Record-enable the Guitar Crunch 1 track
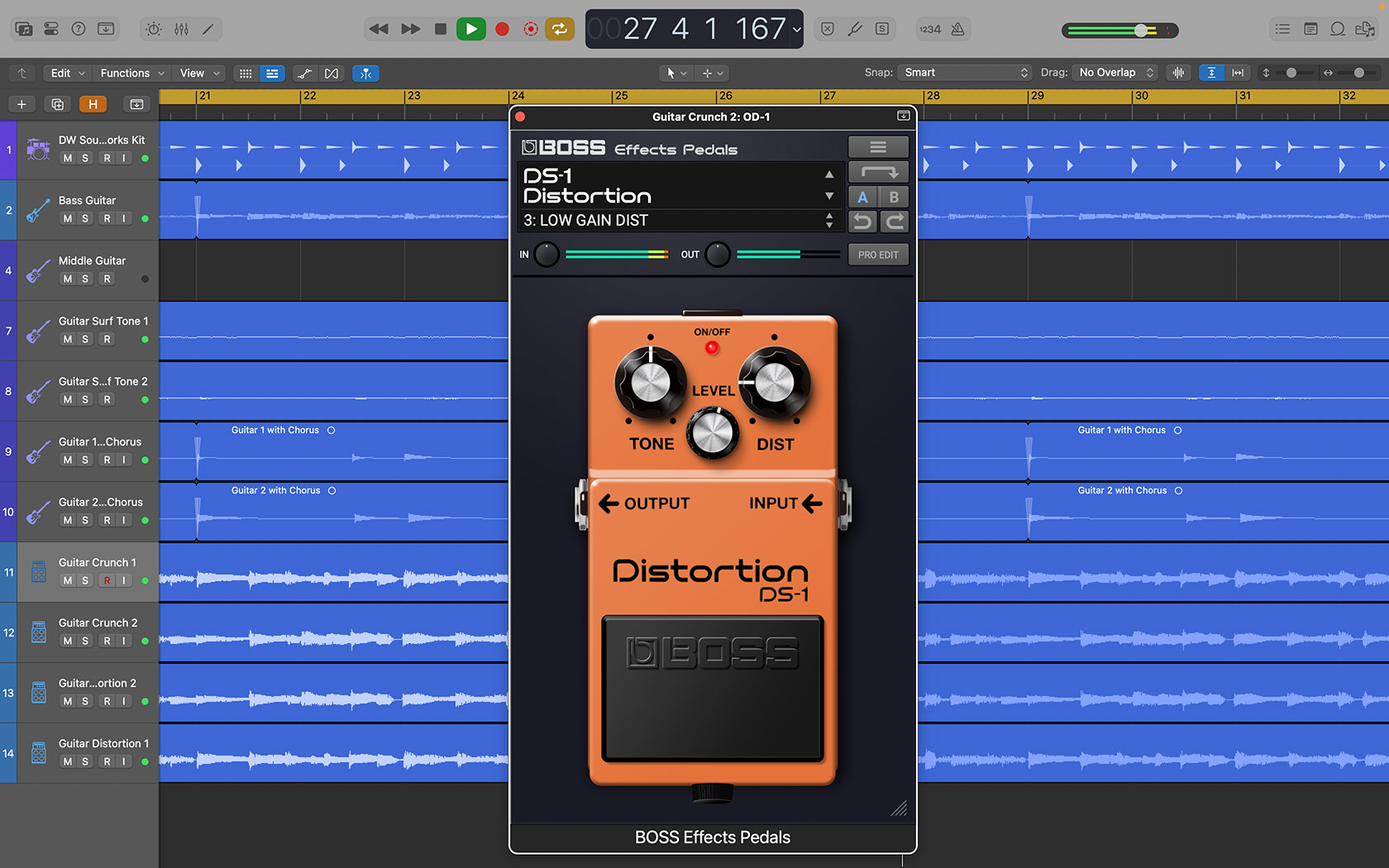 [x=107, y=580]
